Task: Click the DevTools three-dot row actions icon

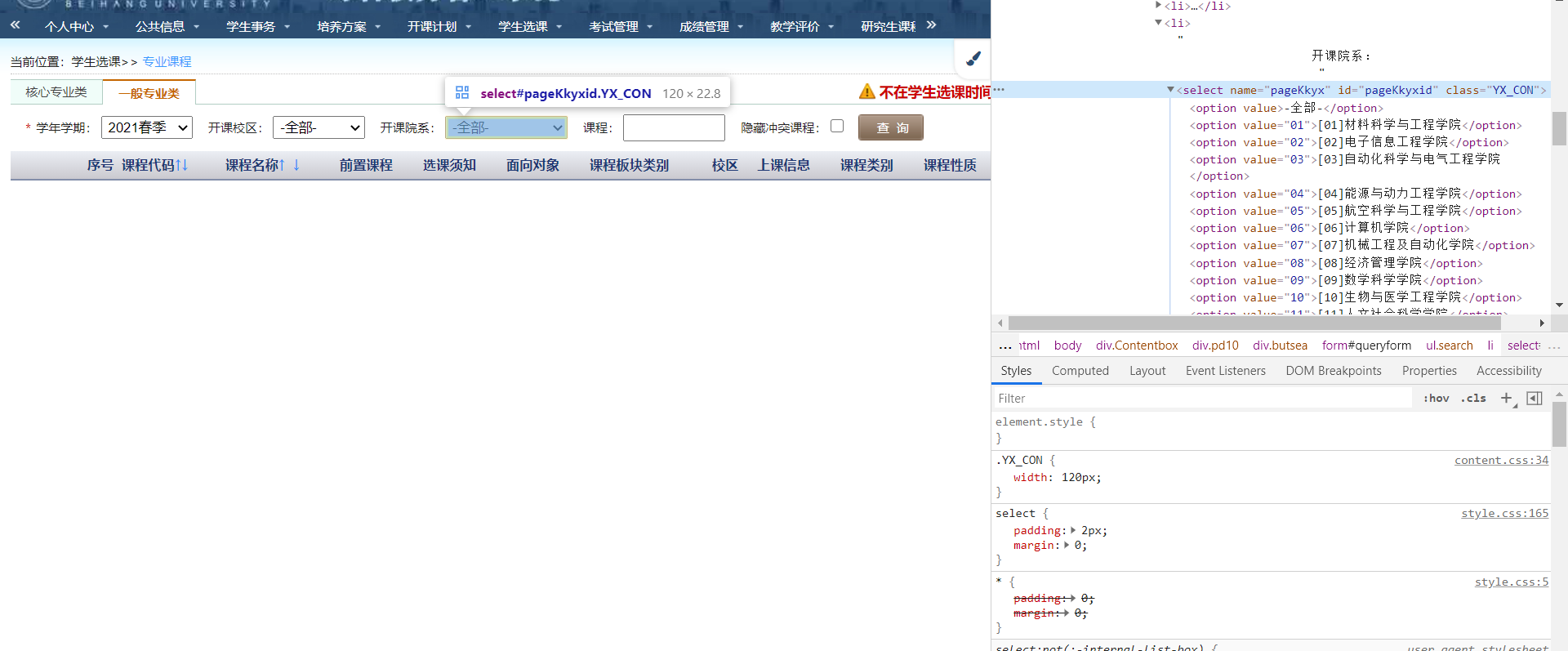Action: click(x=999, y=89)
